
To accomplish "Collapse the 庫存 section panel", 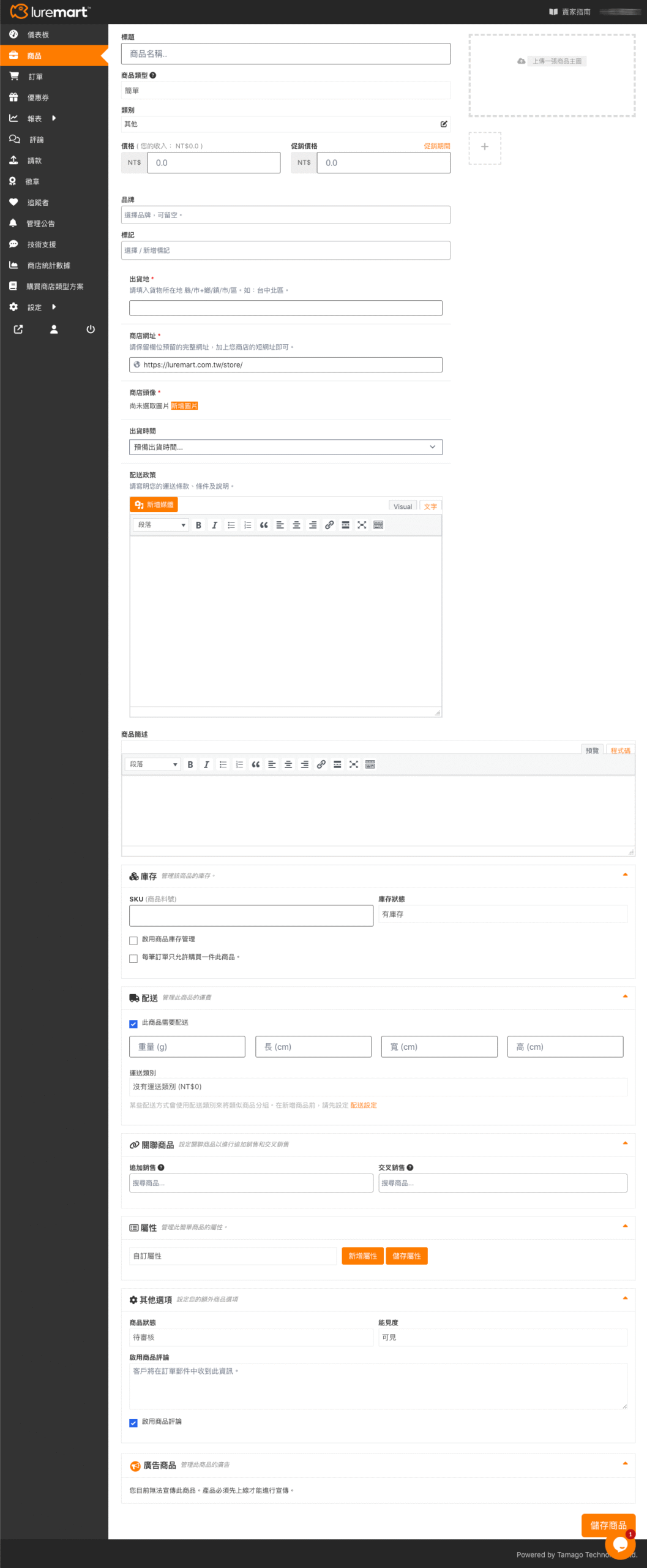I will 625,875.
